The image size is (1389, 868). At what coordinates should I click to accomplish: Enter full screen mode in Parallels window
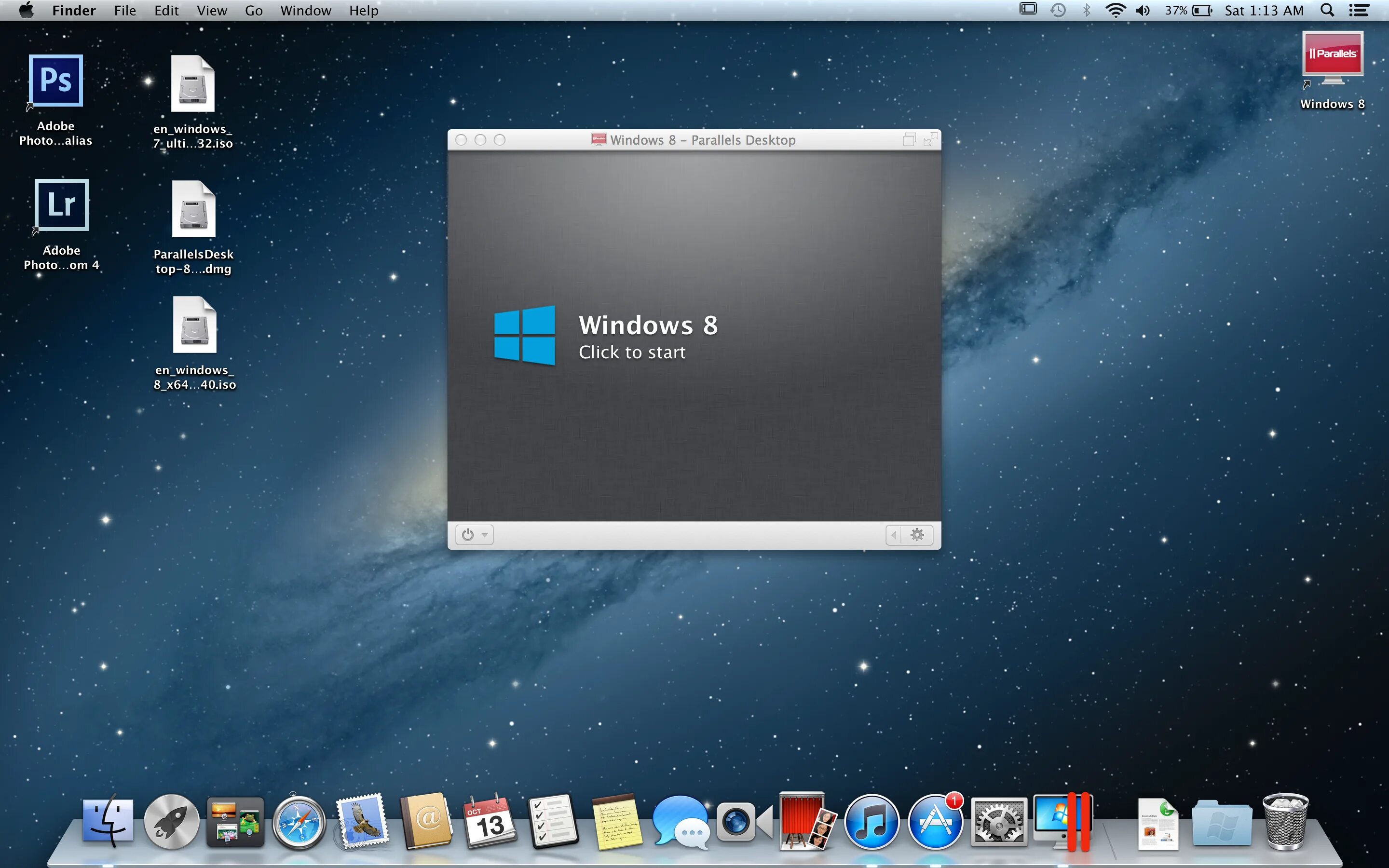coord(930,139)
